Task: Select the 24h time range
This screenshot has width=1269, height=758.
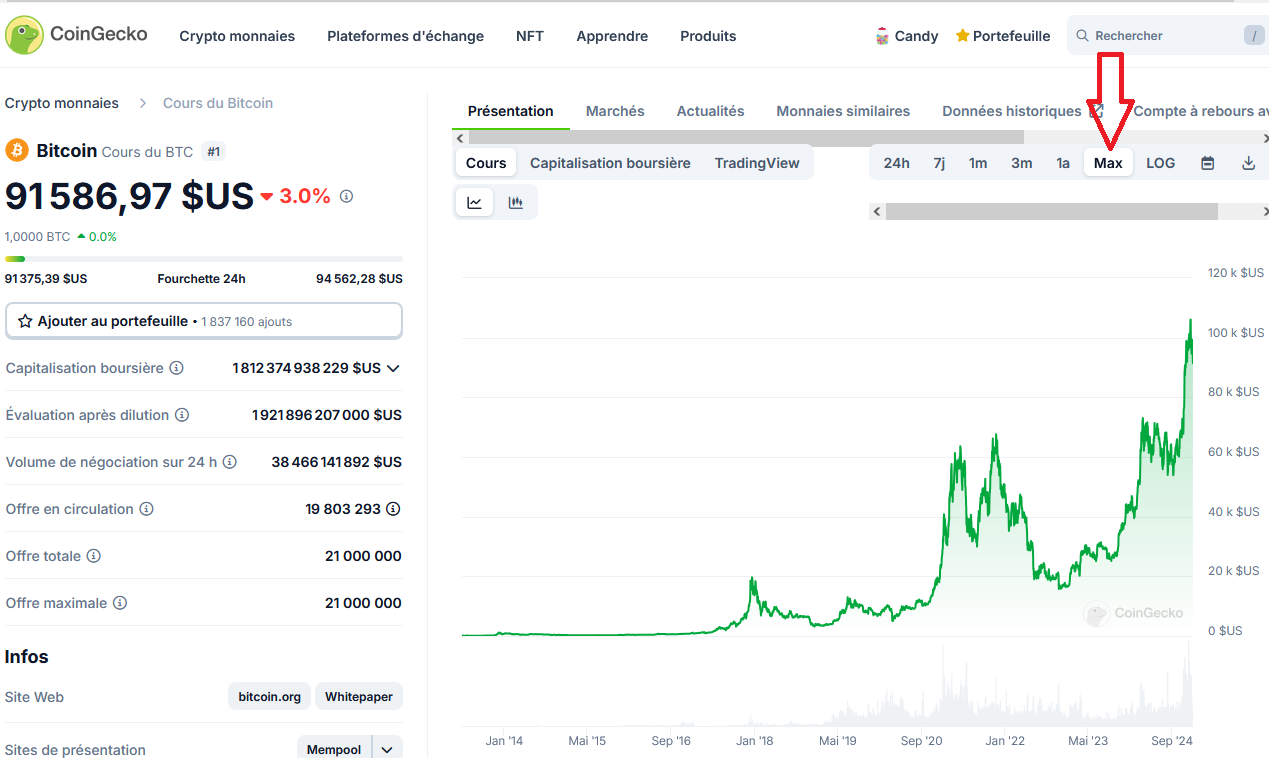Action: (896, 163)
